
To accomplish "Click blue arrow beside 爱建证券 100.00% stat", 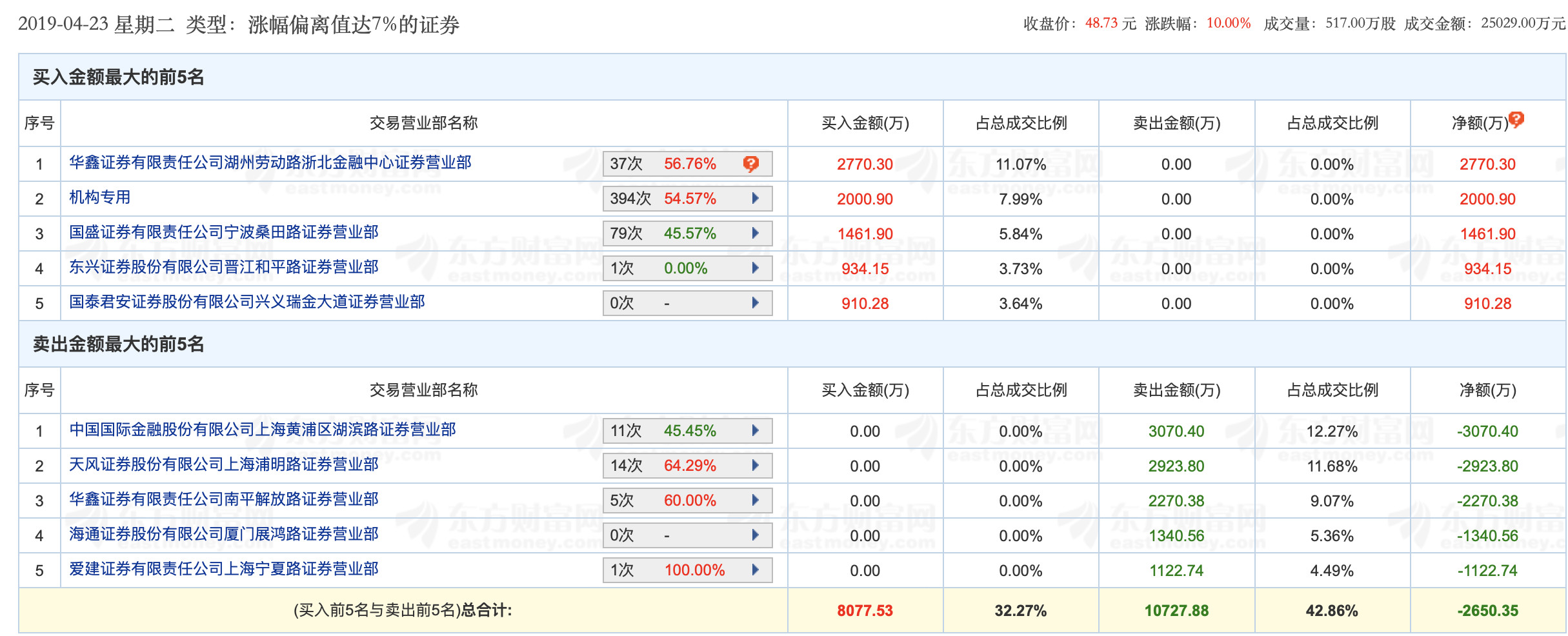I will (757, 570).
